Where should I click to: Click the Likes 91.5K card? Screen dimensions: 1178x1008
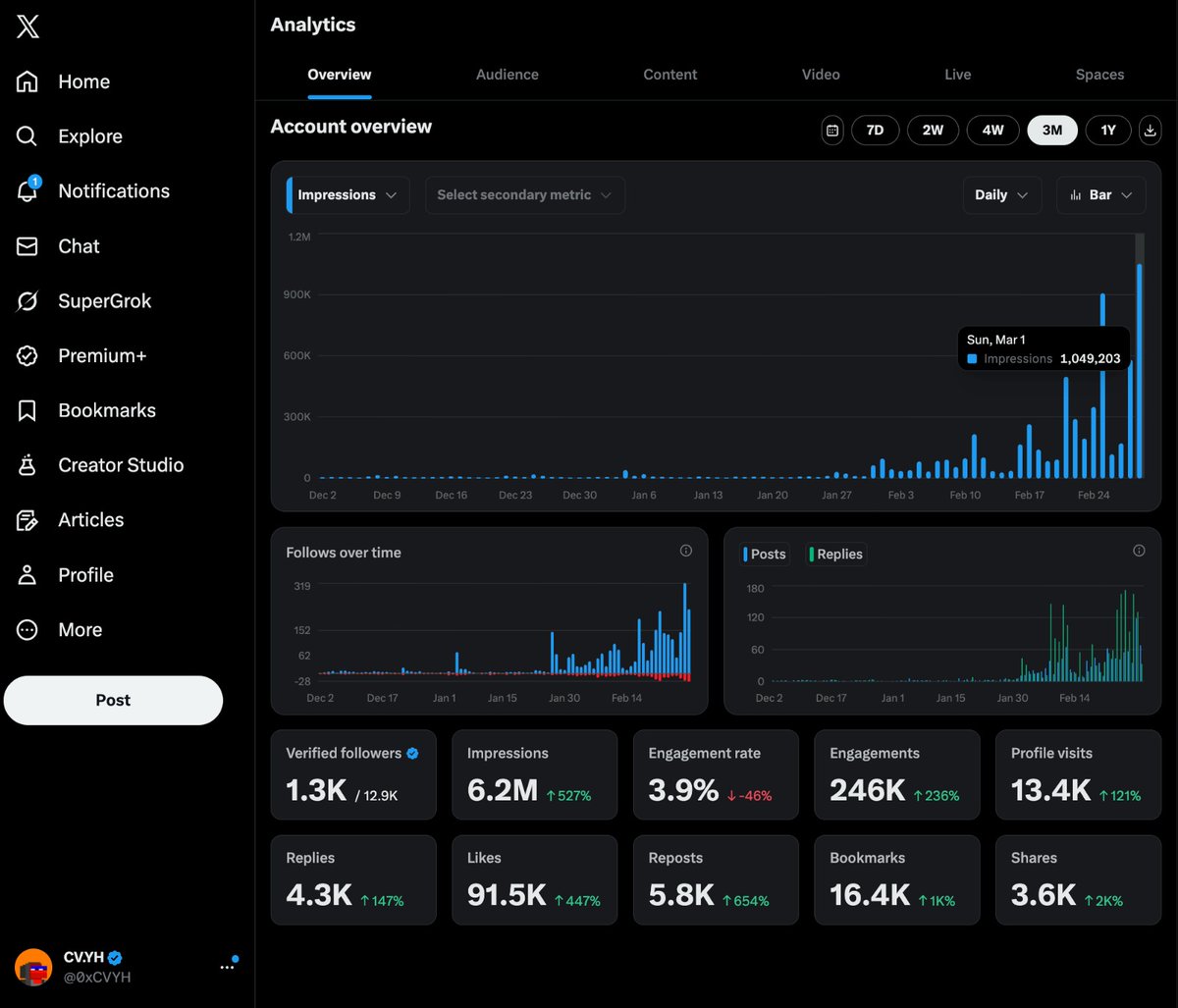pos(535,879)
